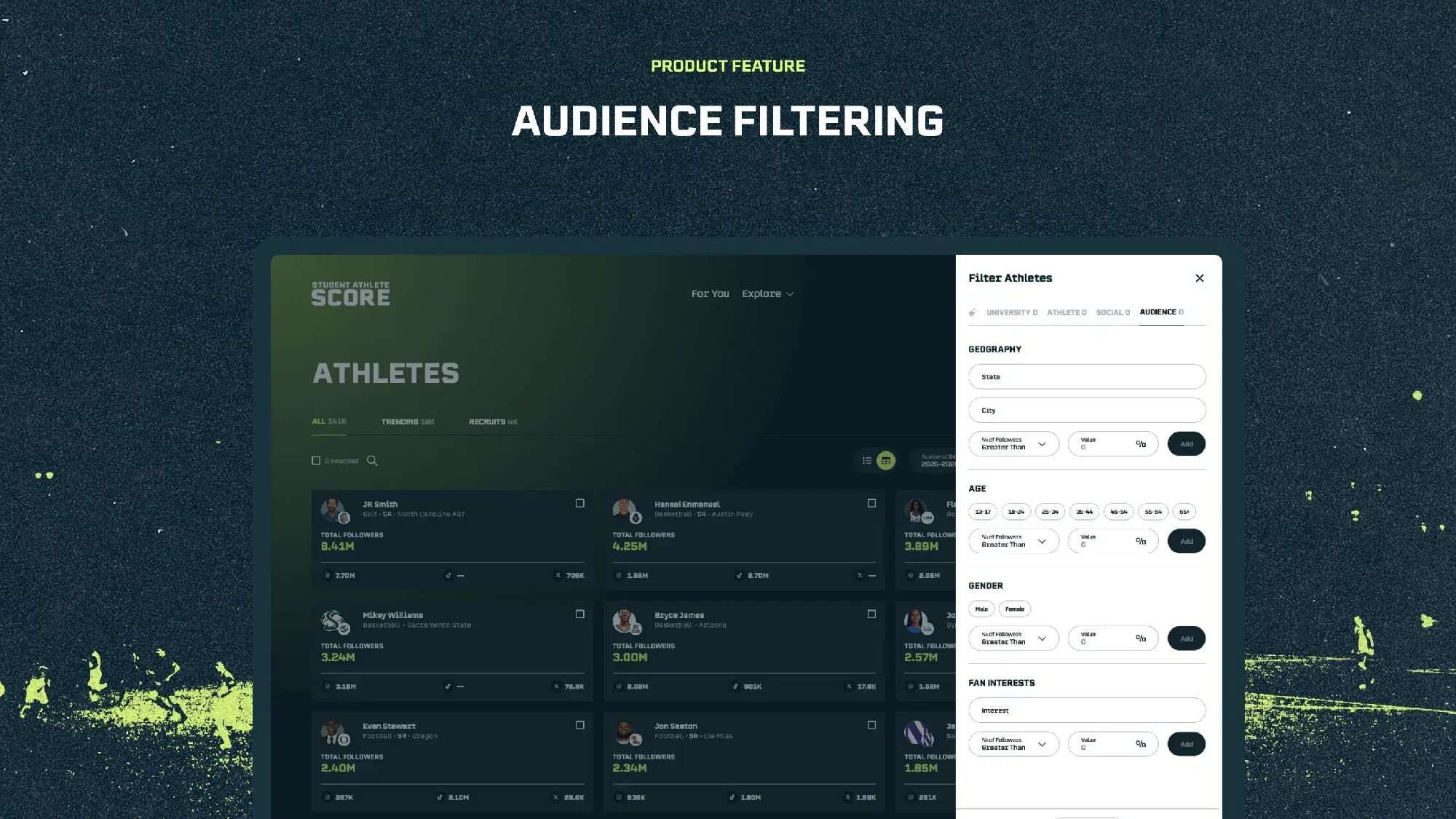The image size is (1456, 819).
Task: Check Jon Seaton's card checkbox
Action: coord(871,725)
